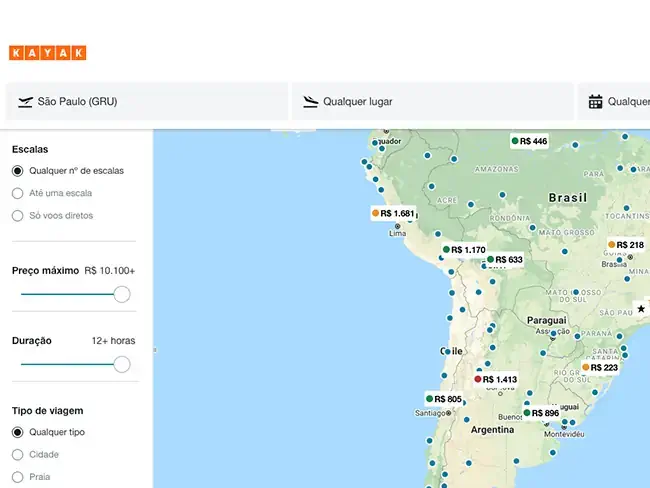This screenshot has height=488, width=650.
Task: Open the R$ 896 price marker near Buenos Aires
Action: 541,413
